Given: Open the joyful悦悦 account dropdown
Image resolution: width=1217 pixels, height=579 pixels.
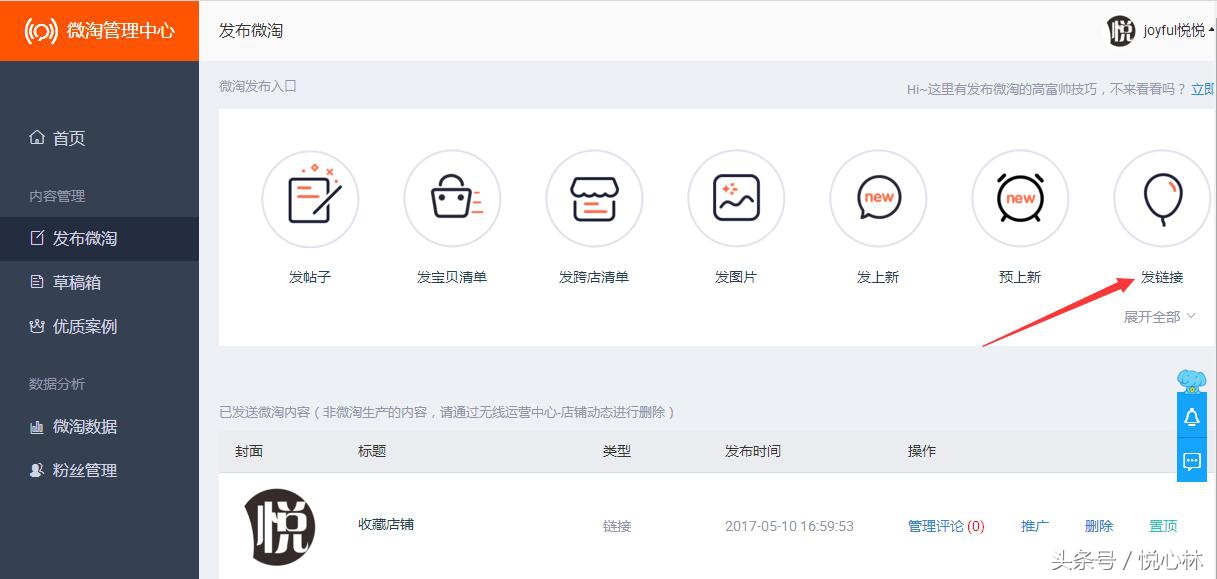Looking at the screenshot, I should tap(1163, 30).
